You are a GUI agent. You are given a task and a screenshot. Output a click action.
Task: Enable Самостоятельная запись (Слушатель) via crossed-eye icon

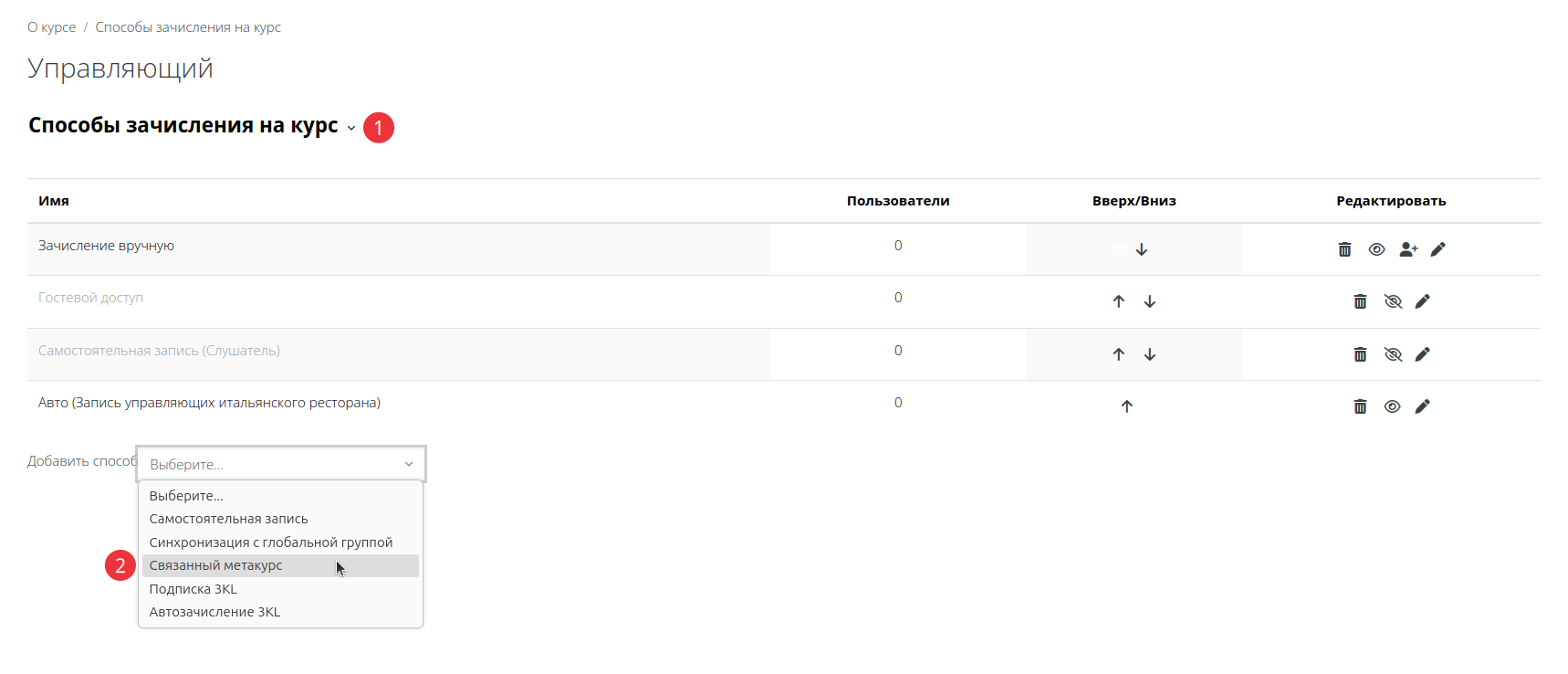[1393, 354]
